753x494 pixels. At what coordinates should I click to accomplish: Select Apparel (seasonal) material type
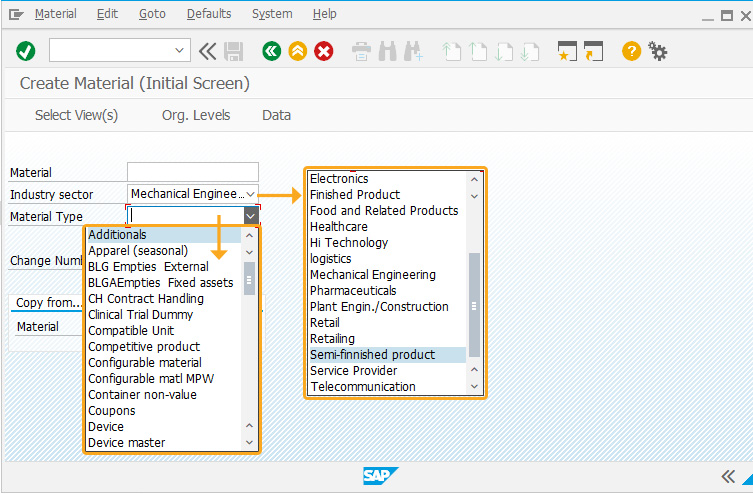pyautogui.click(x=164, y=251)
